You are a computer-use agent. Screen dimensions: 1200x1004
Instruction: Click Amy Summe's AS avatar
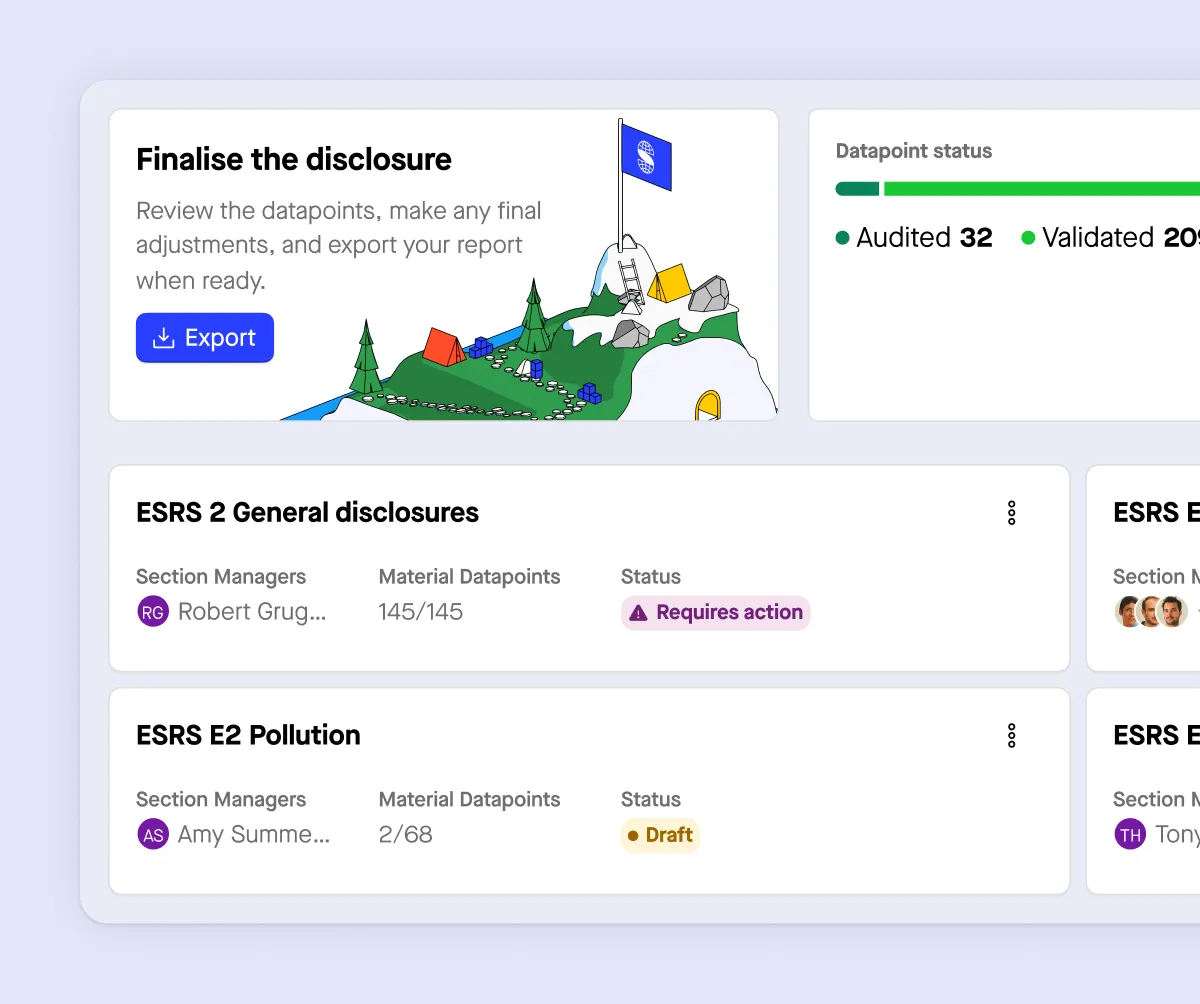pyautogui.click(x=151, y=834)
